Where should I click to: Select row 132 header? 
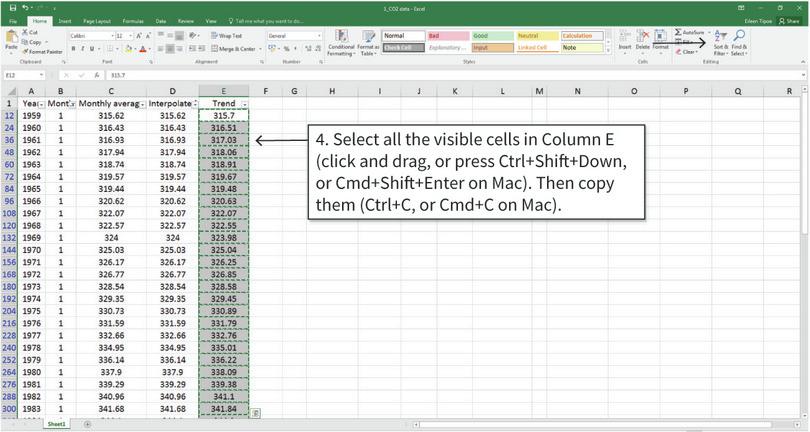[9, 238]
